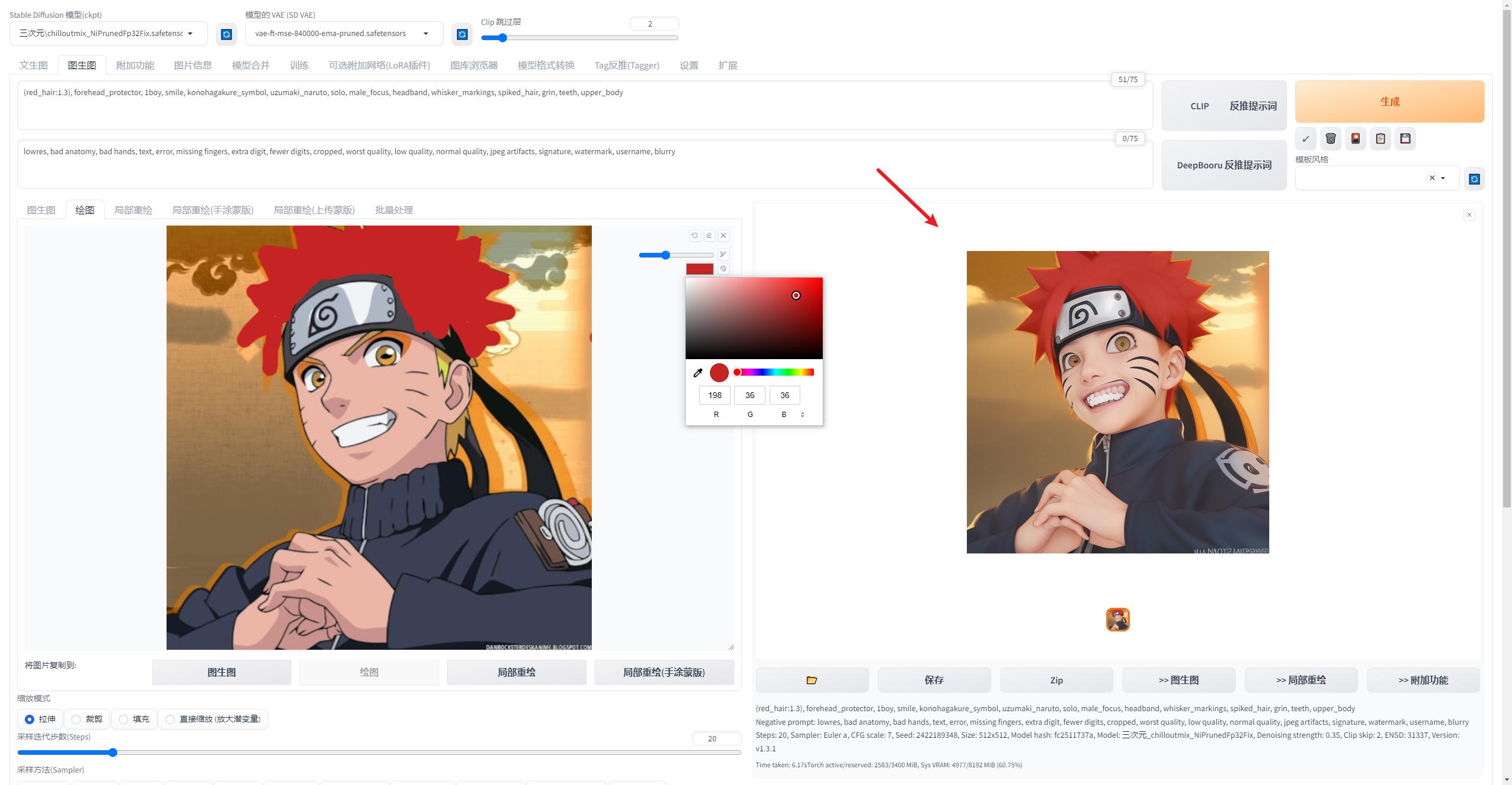This screenshot has height=785, width=1512.
Task: Select the eraser icon above the canvas
Action: point(709,236)
